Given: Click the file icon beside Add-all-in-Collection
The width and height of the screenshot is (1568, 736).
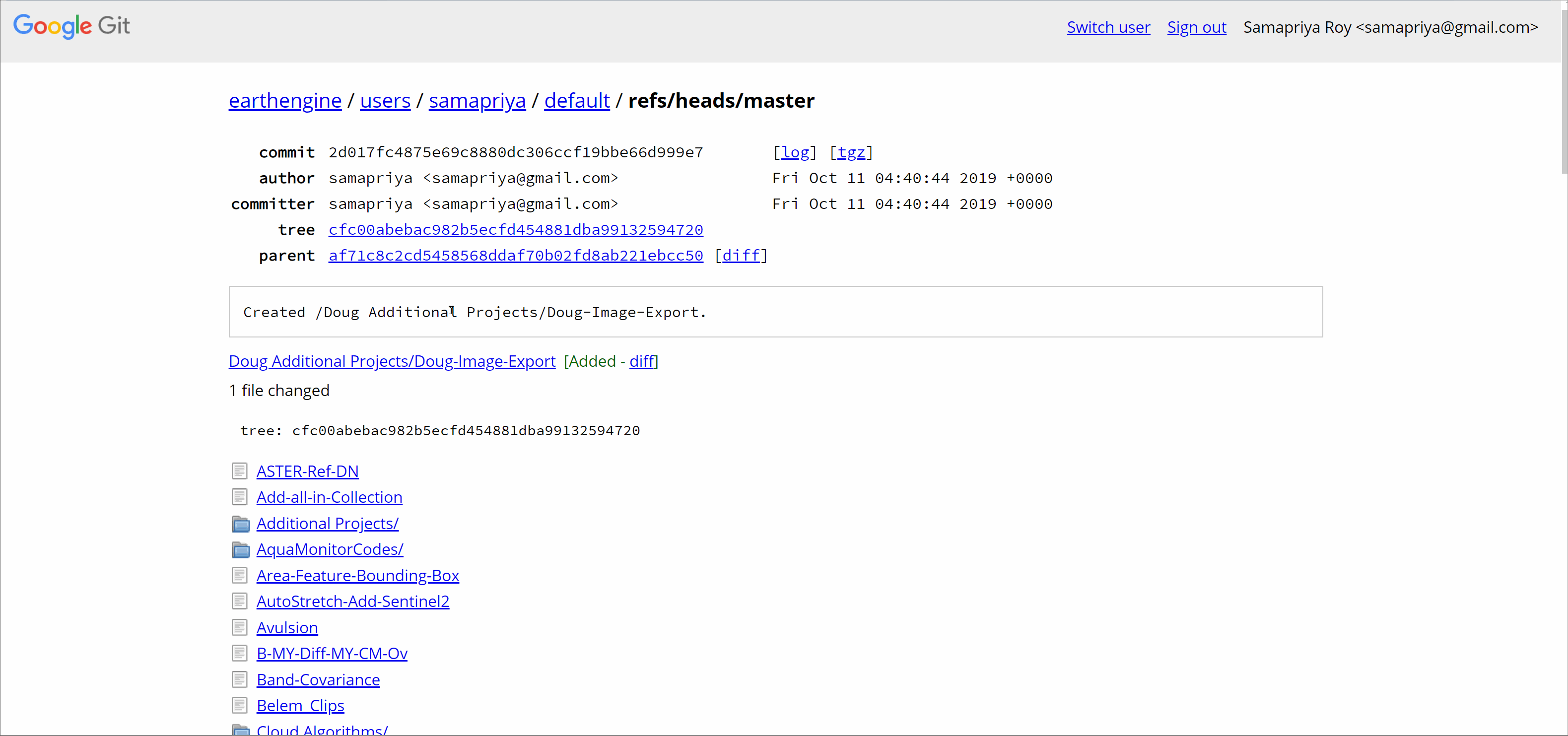Looking at the screenshot, I should (x=239, y=497).
